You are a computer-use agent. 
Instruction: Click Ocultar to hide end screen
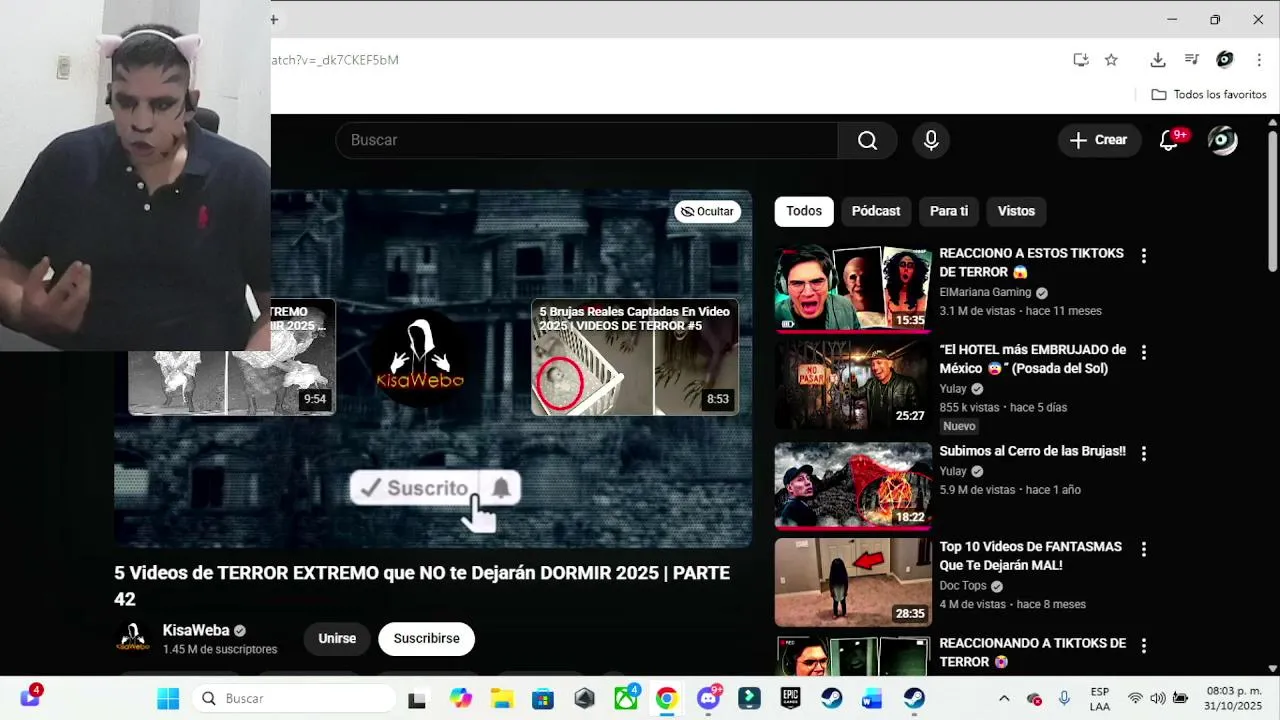[x=707, y=211]
